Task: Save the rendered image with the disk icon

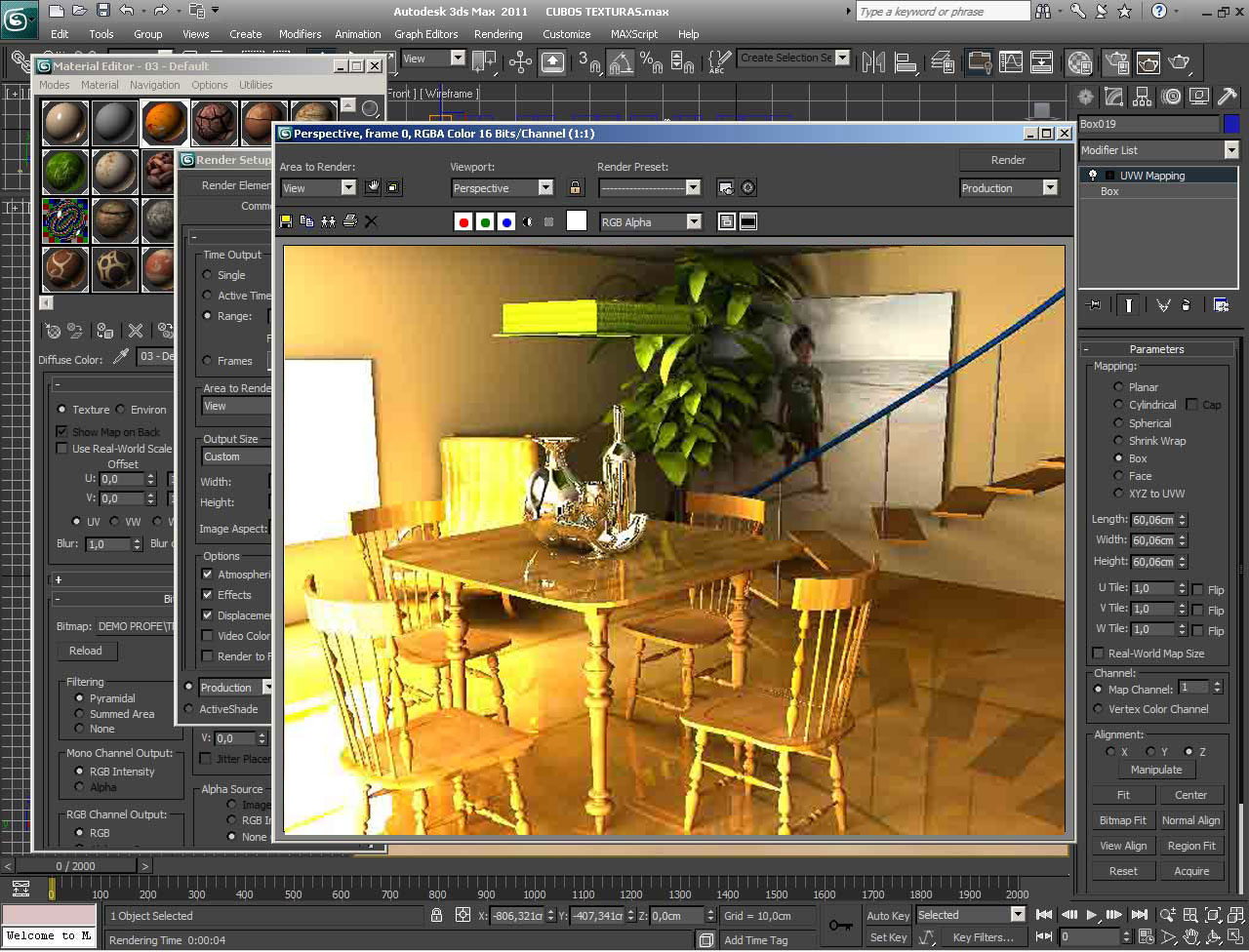Action: pyautogui.click(x=286, y=221)
